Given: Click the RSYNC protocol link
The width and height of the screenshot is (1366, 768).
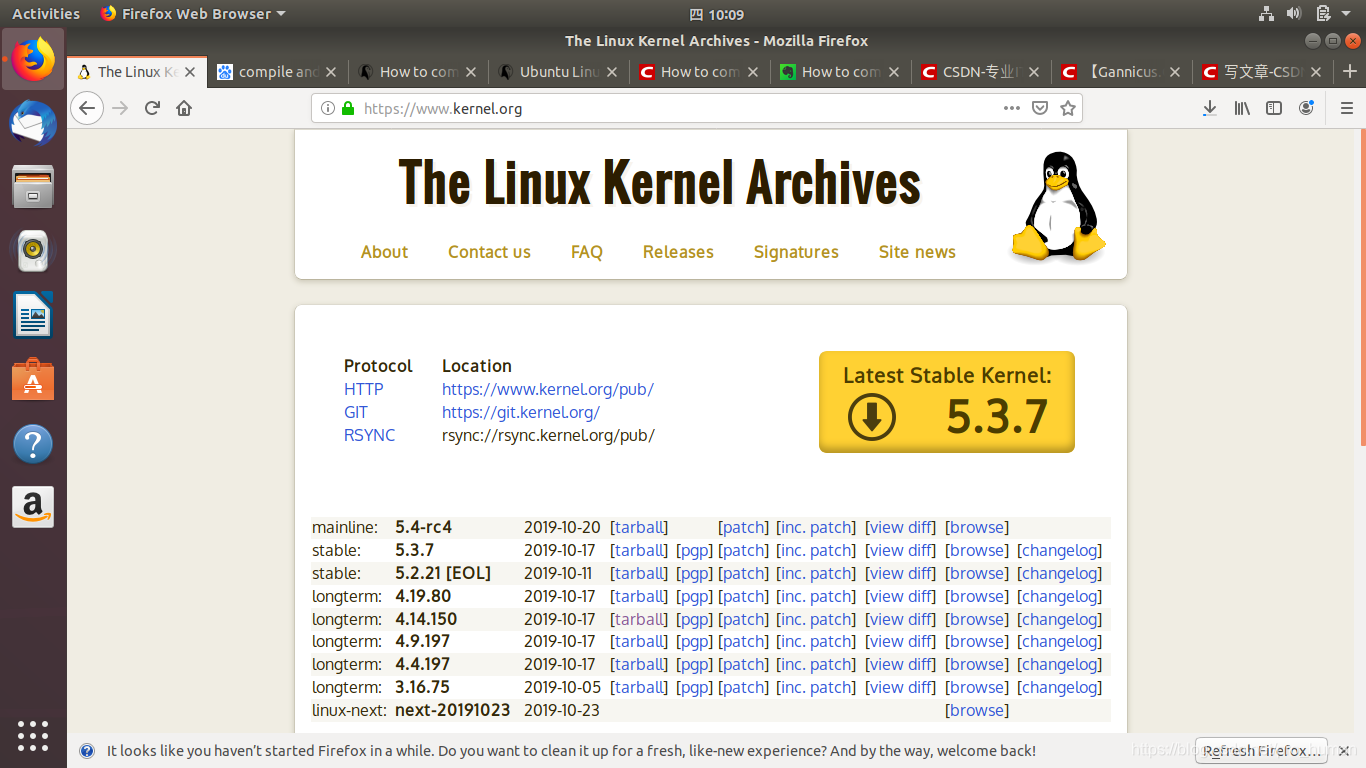Looking at the screenshot, I should pos(369,435).
